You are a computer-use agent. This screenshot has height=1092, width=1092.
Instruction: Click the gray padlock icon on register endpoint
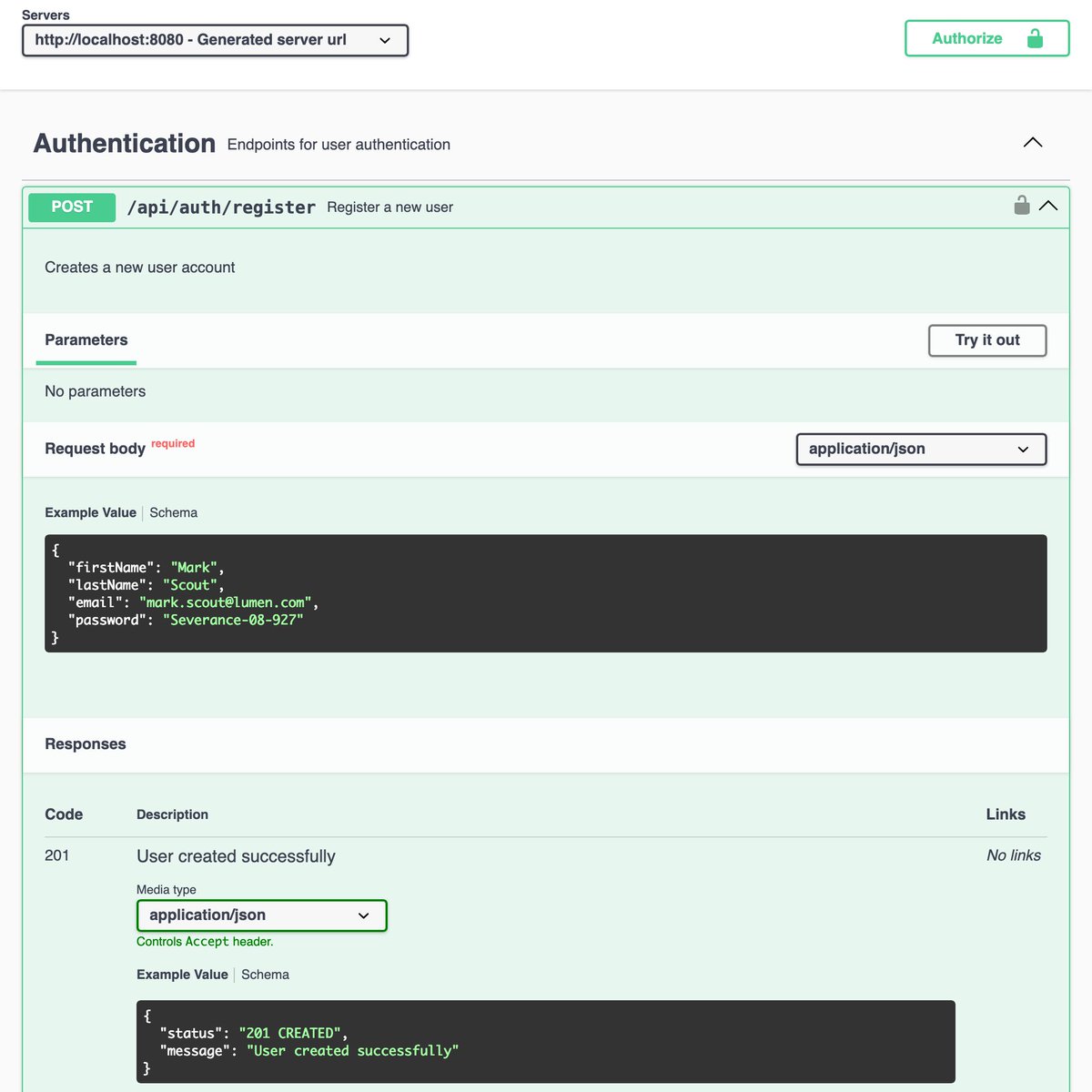[1022, 205]
